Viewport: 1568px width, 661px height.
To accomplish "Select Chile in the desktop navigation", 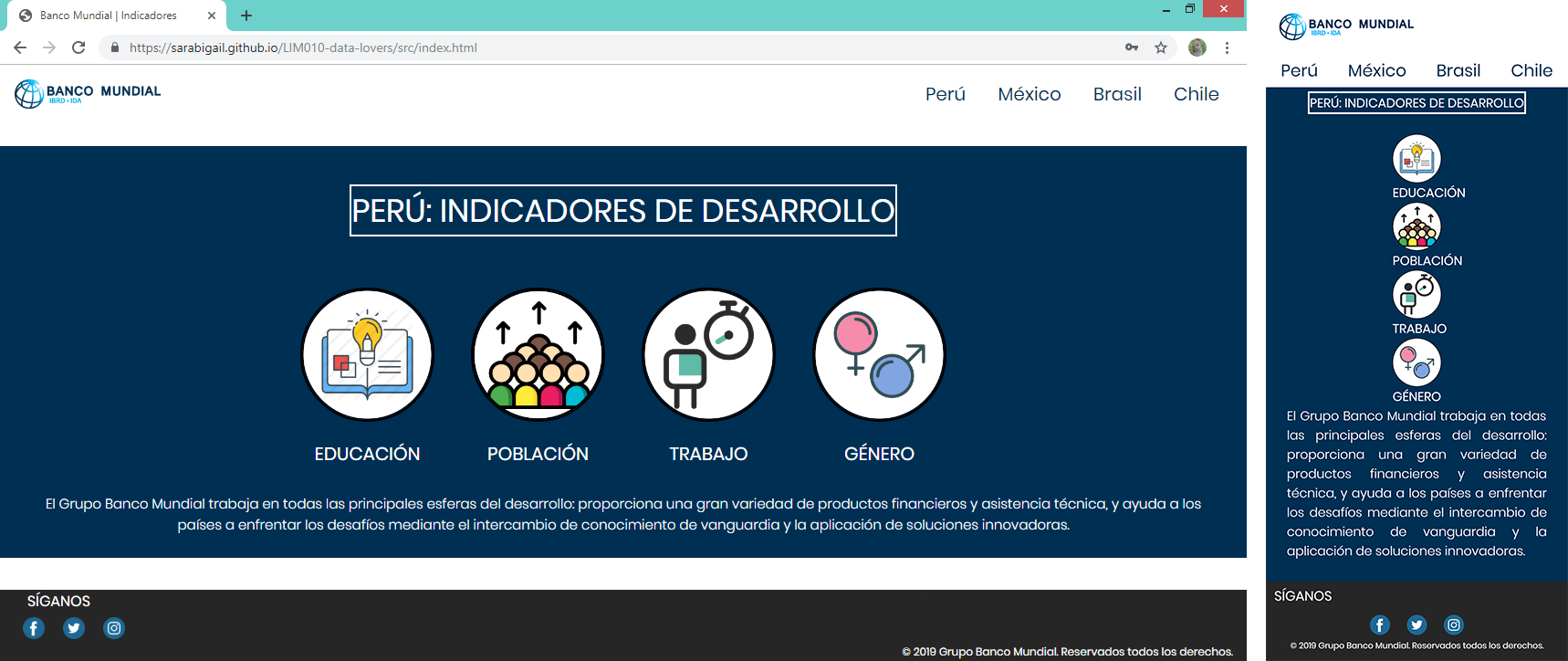I will tap(1197, 94).
